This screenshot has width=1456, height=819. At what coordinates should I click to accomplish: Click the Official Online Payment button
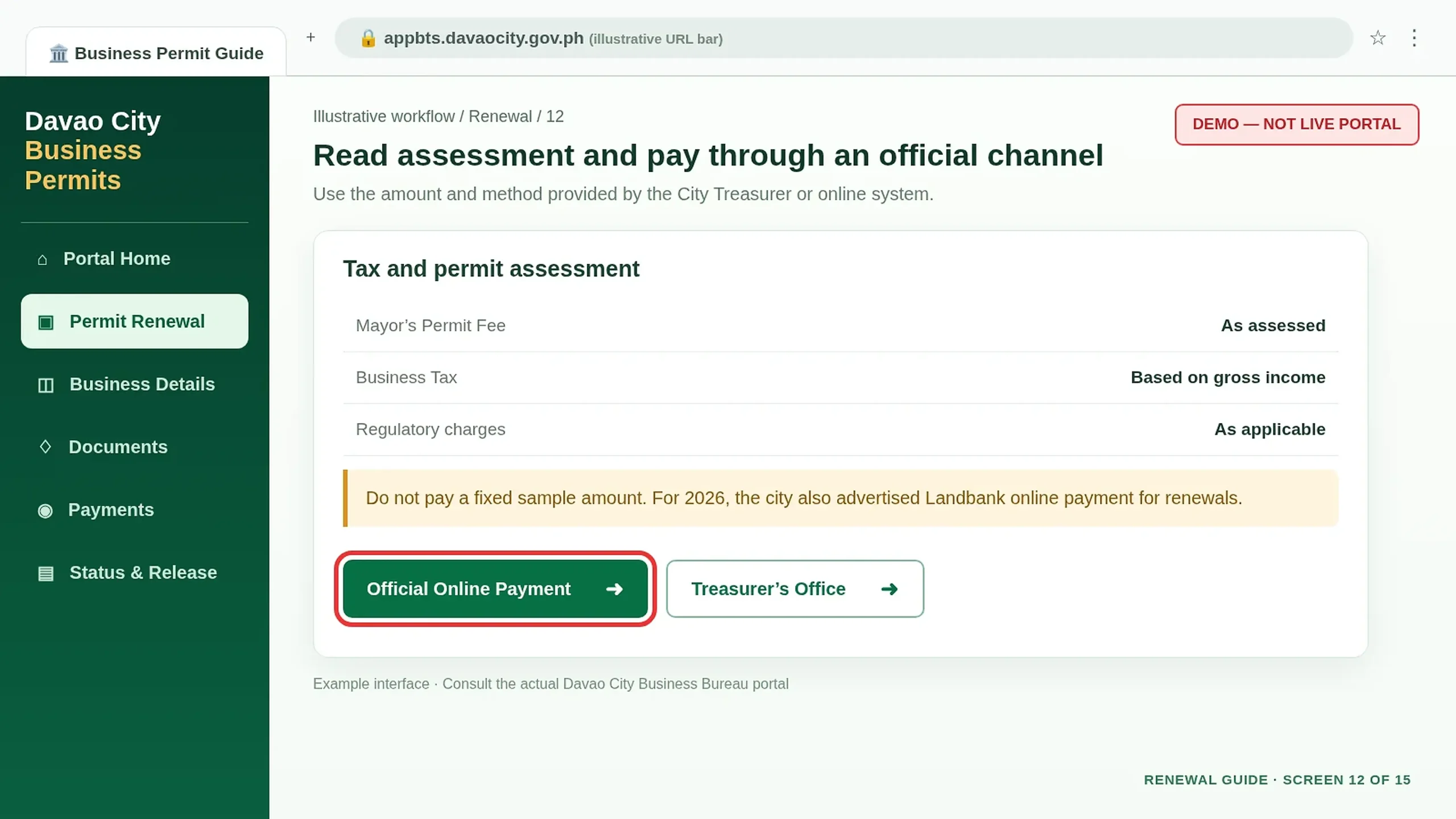[495, 589]
